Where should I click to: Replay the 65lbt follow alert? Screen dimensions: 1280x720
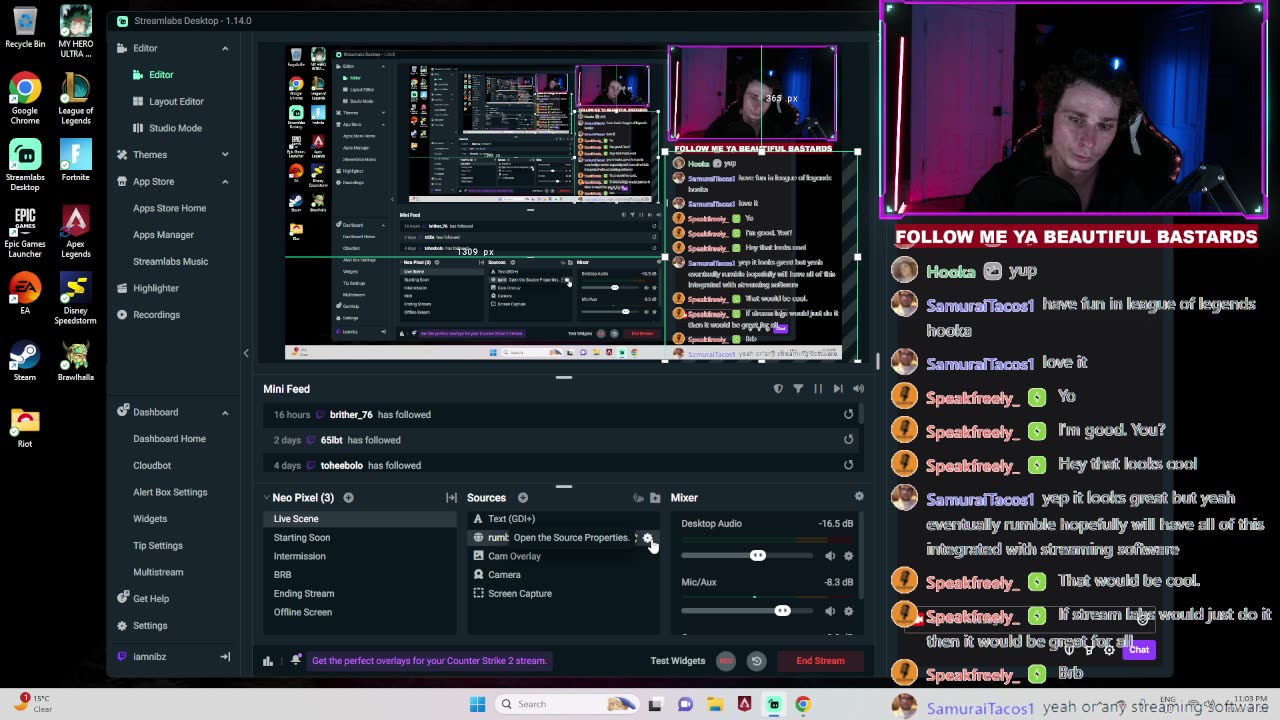[848, 439]
